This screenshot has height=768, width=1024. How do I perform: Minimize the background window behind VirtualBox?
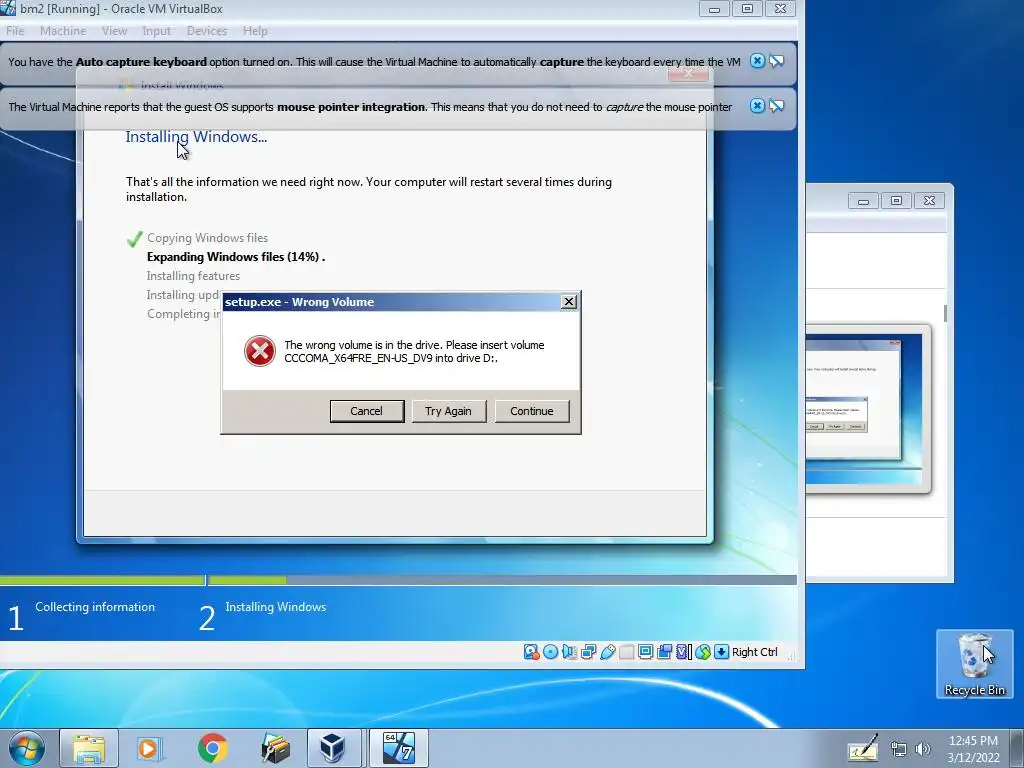863,200
